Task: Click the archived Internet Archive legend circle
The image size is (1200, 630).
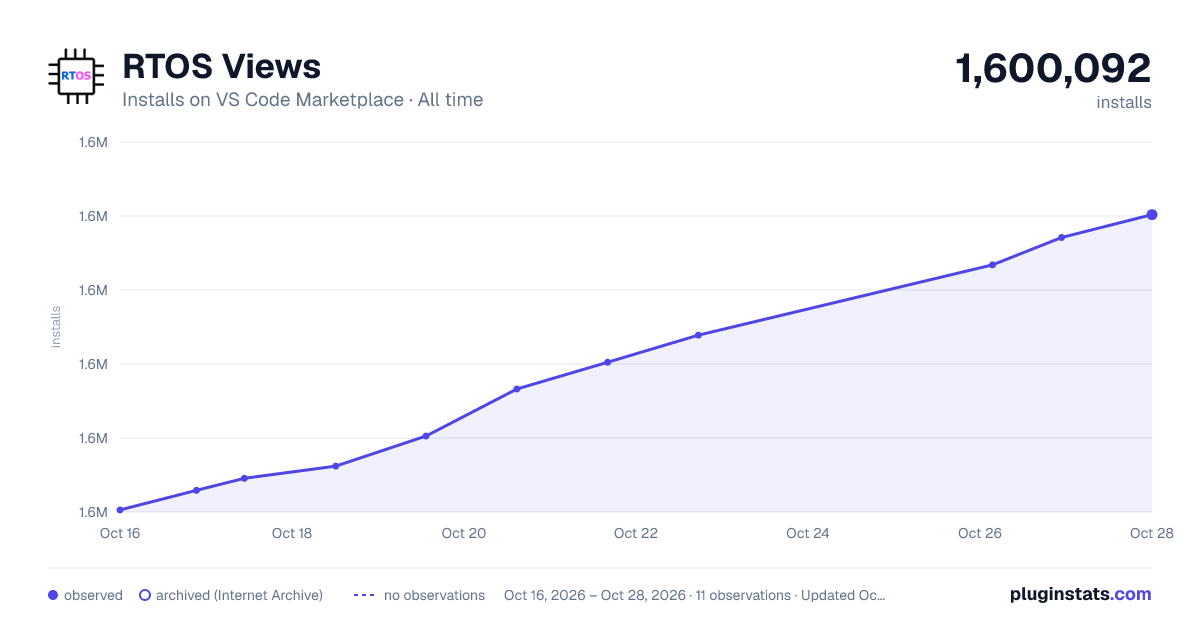Action: [x=145, y=595]
